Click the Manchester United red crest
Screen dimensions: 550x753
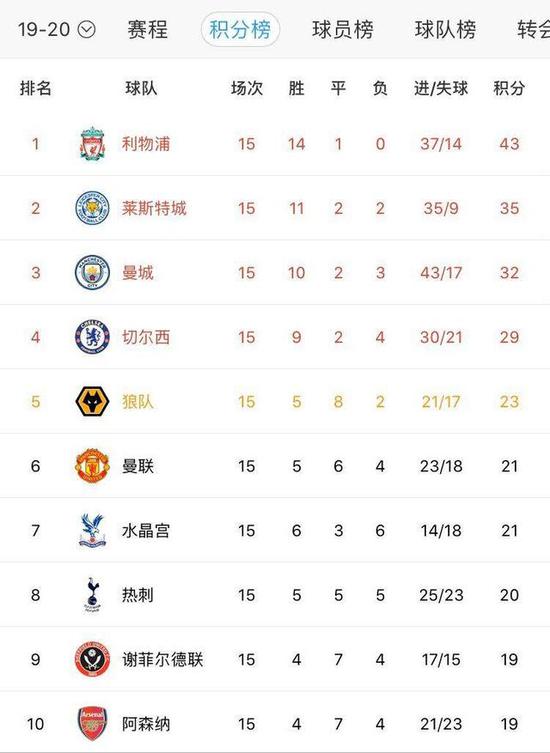(x=92, y=465)
